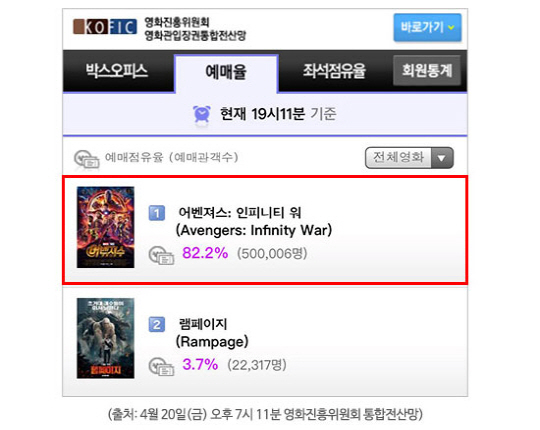
Task: Click the 영화진흥위원회 header text
Action: (x=177, y=22)
